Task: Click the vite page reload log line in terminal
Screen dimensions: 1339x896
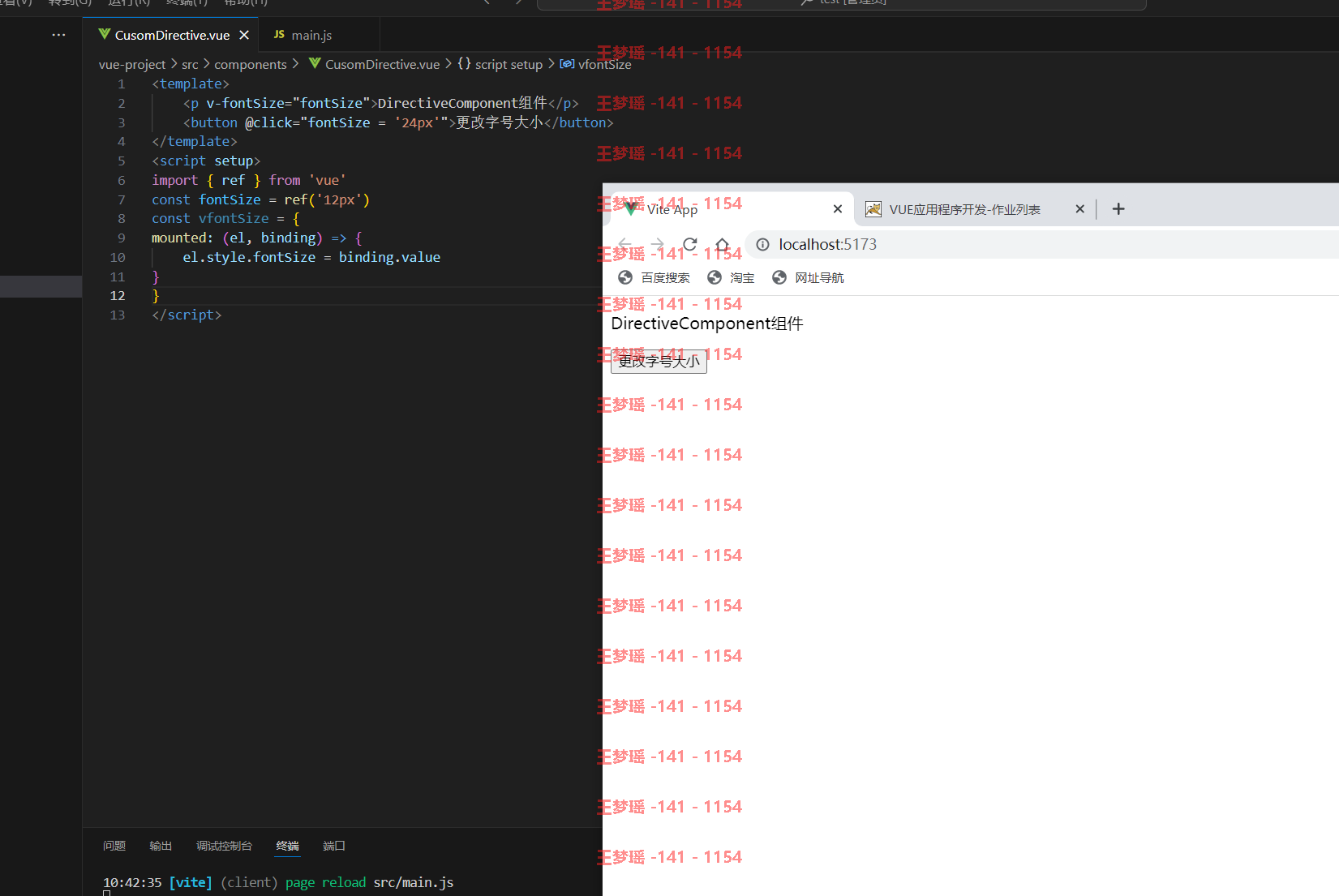Action: (x=278, y=882)
